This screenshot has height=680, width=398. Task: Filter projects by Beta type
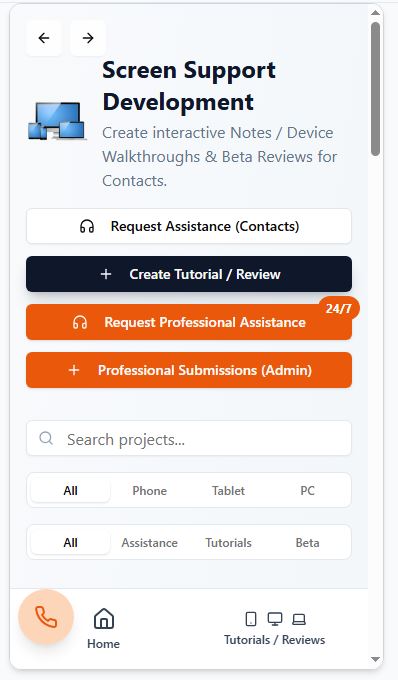307,543
